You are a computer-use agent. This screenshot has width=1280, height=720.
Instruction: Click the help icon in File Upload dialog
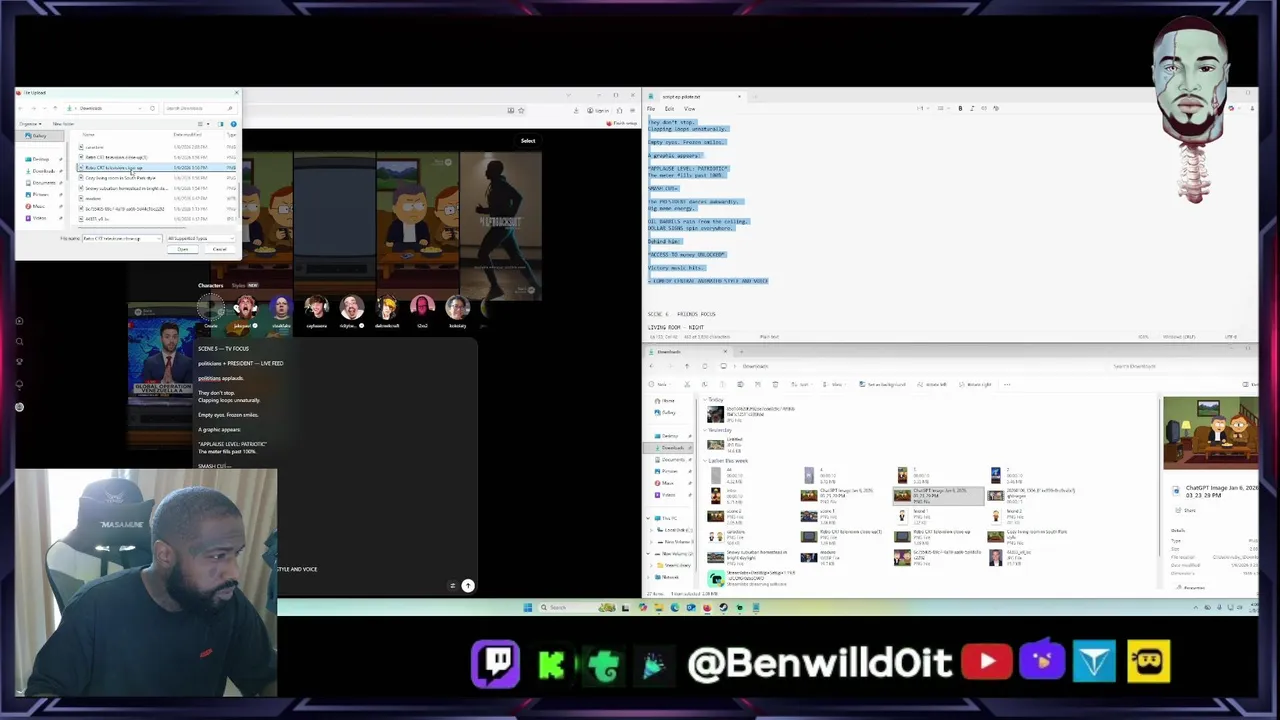233,124
